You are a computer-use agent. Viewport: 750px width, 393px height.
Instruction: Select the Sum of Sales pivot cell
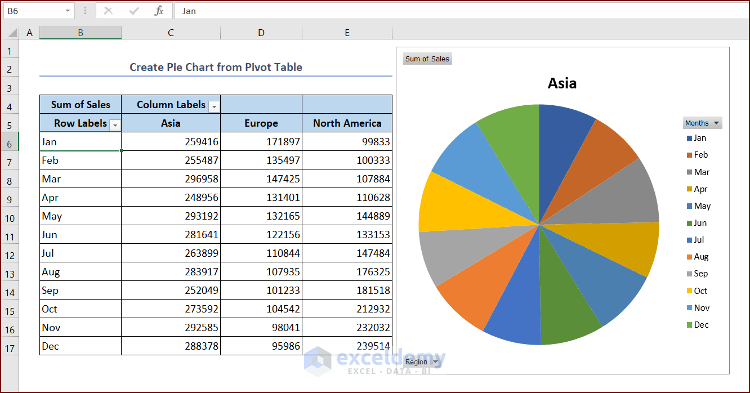pyautogui.click(x=80, y=104)
